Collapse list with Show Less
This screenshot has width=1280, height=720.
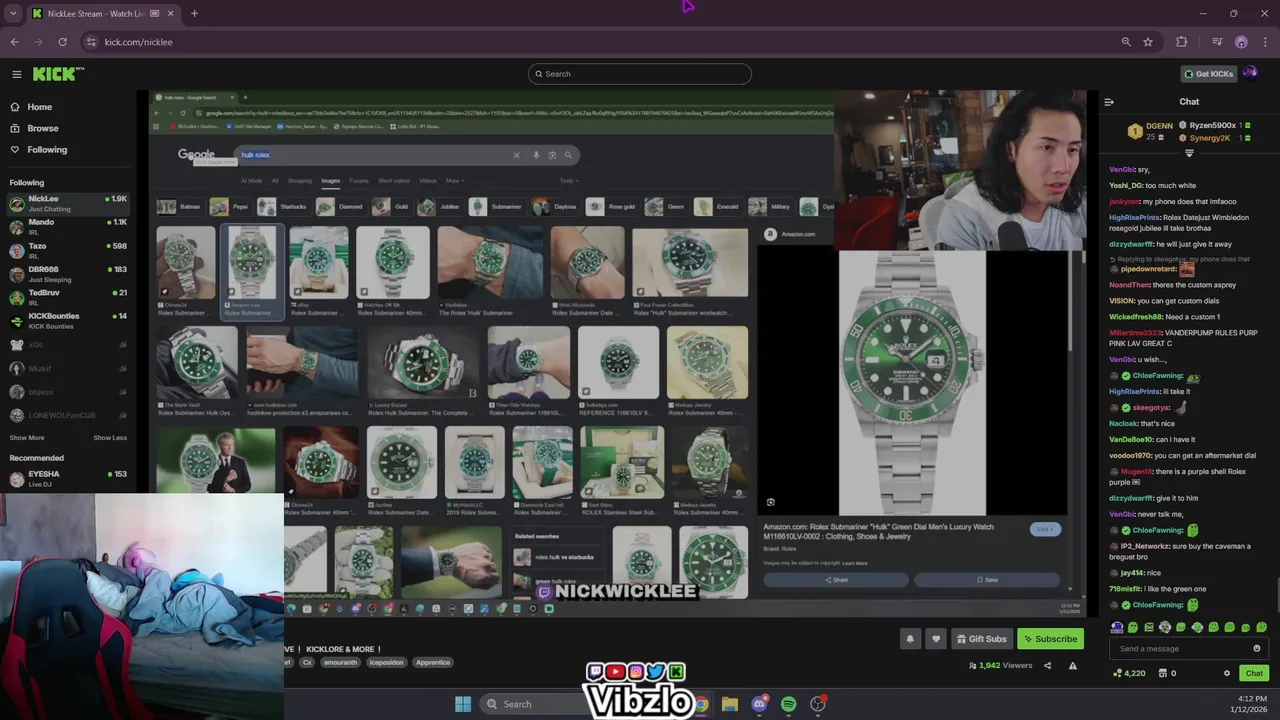[x=110, y=438]
